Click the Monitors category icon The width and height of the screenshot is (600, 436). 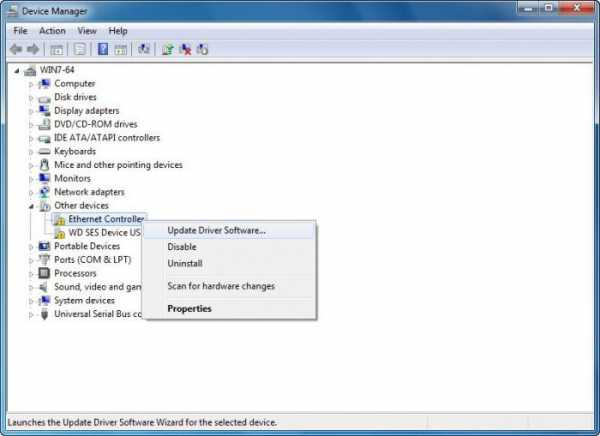click(44, 178)
